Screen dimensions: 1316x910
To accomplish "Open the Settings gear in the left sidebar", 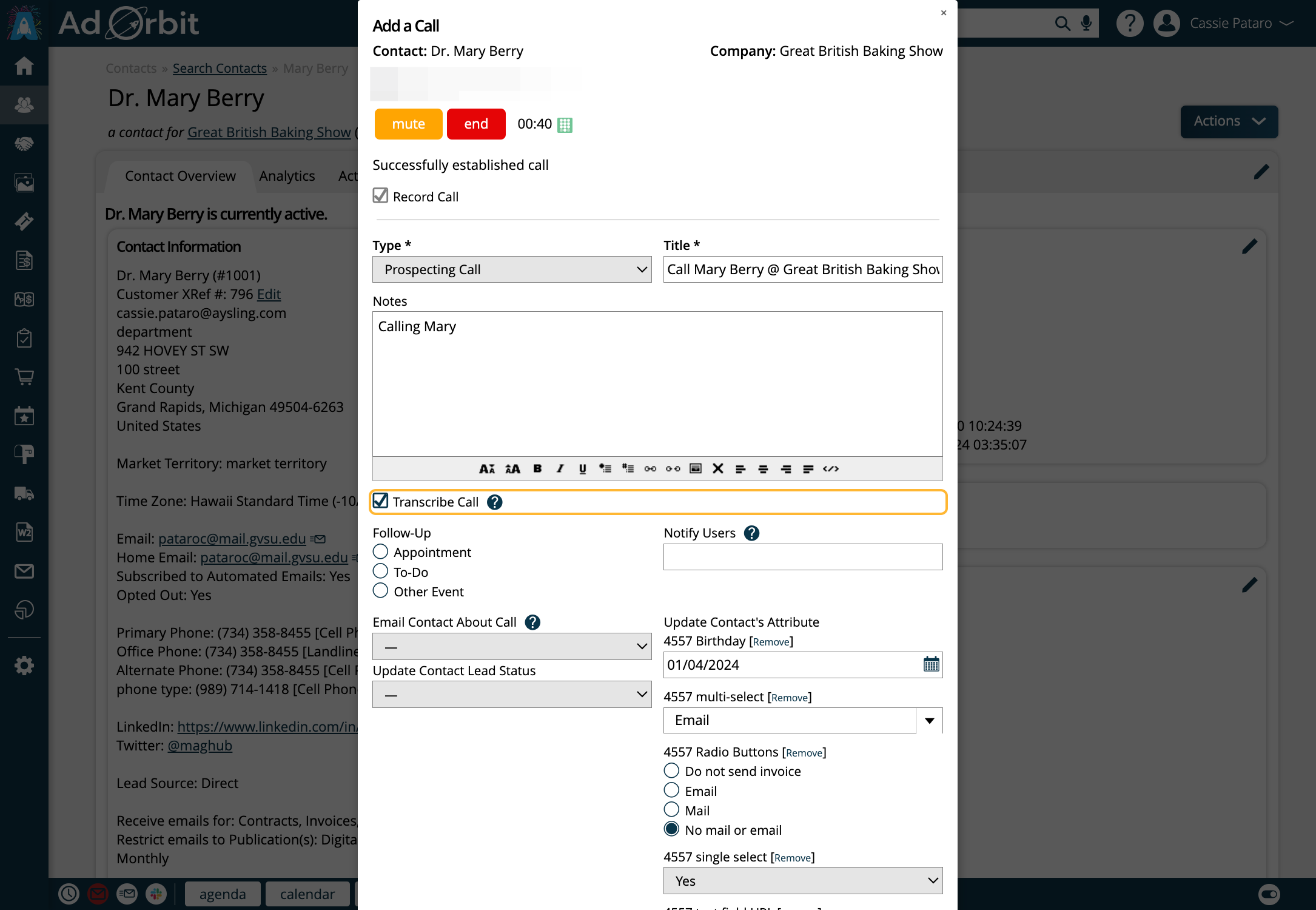I will [24, 666].
